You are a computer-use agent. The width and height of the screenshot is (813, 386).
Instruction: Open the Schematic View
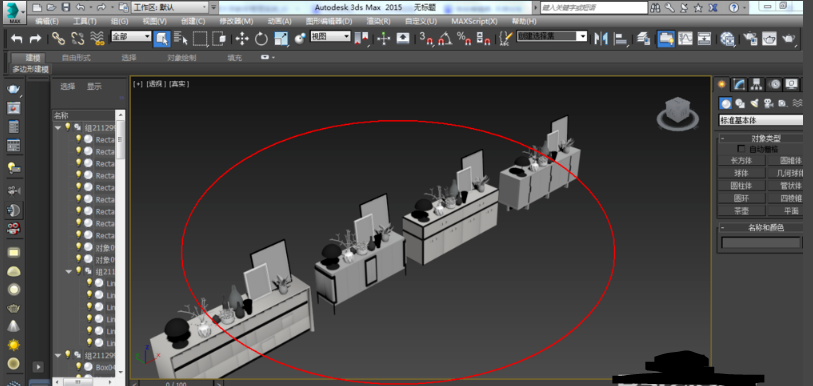pyautogui.click(x=704, y=38)
